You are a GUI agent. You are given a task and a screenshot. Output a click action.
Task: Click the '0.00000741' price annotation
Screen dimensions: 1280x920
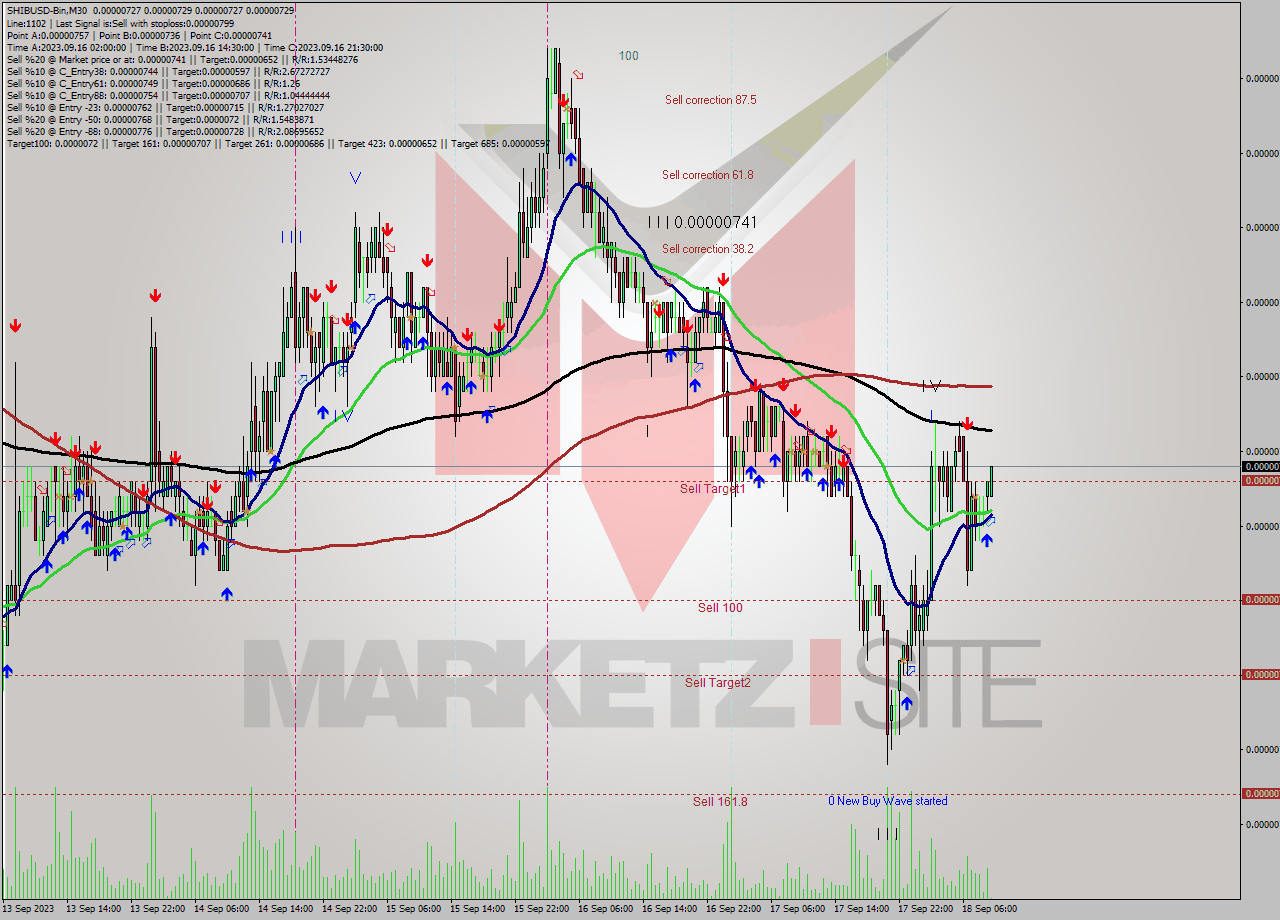click(x=715, y=223)
